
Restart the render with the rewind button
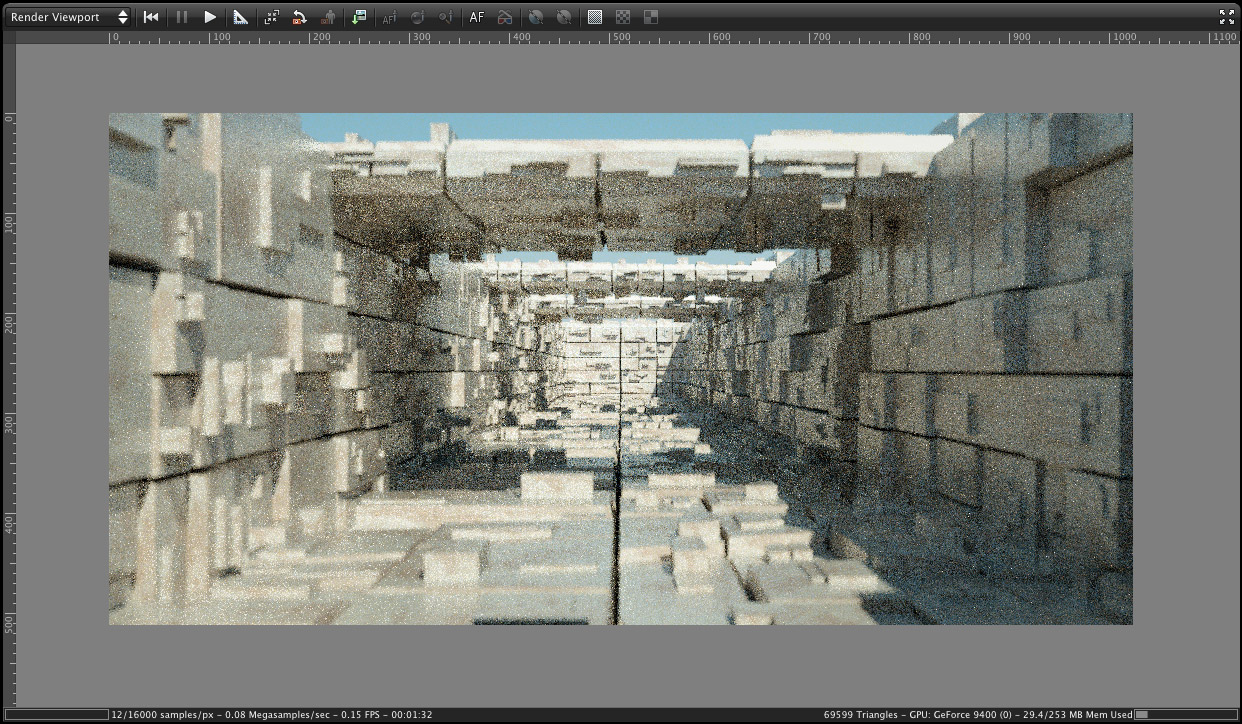(x=151, y=17)
